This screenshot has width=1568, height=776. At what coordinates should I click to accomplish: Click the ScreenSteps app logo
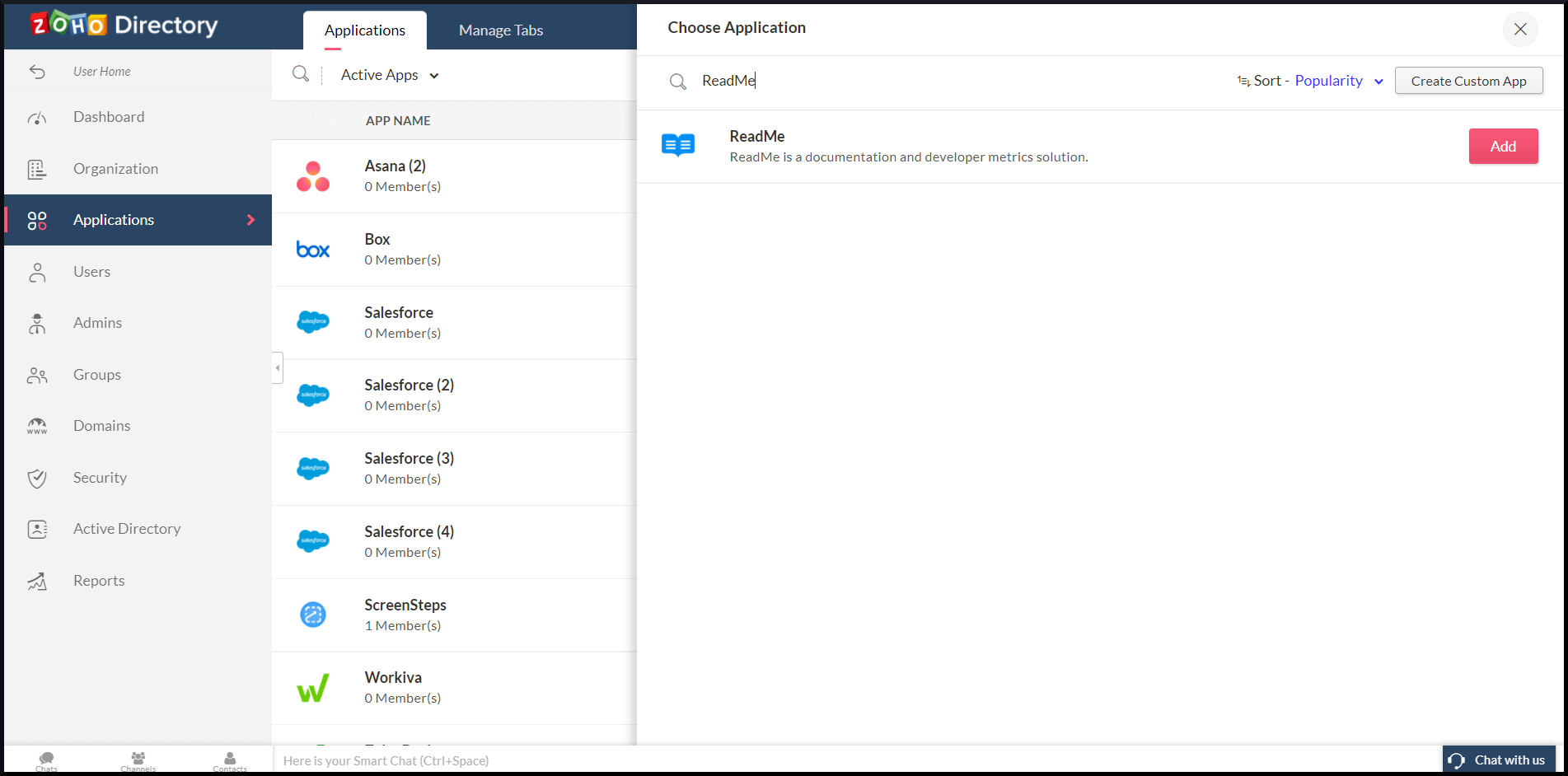(x=313, y=615)
